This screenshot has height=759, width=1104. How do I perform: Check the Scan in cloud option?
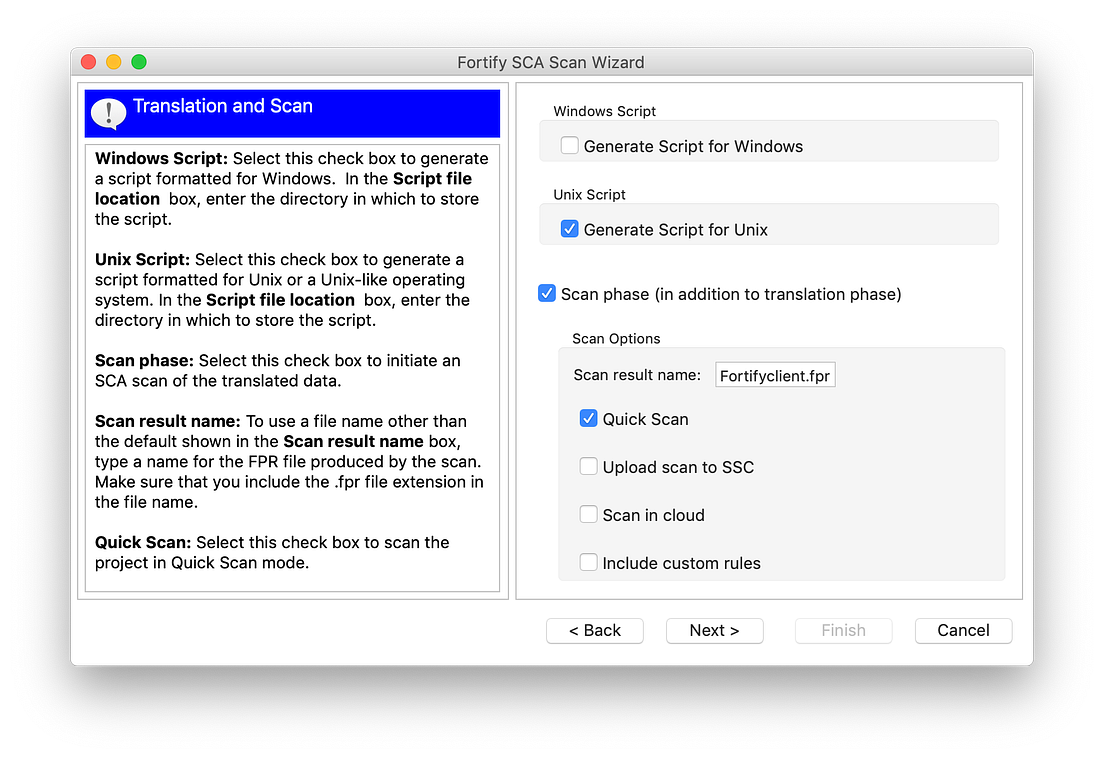(x=588, y=514)
